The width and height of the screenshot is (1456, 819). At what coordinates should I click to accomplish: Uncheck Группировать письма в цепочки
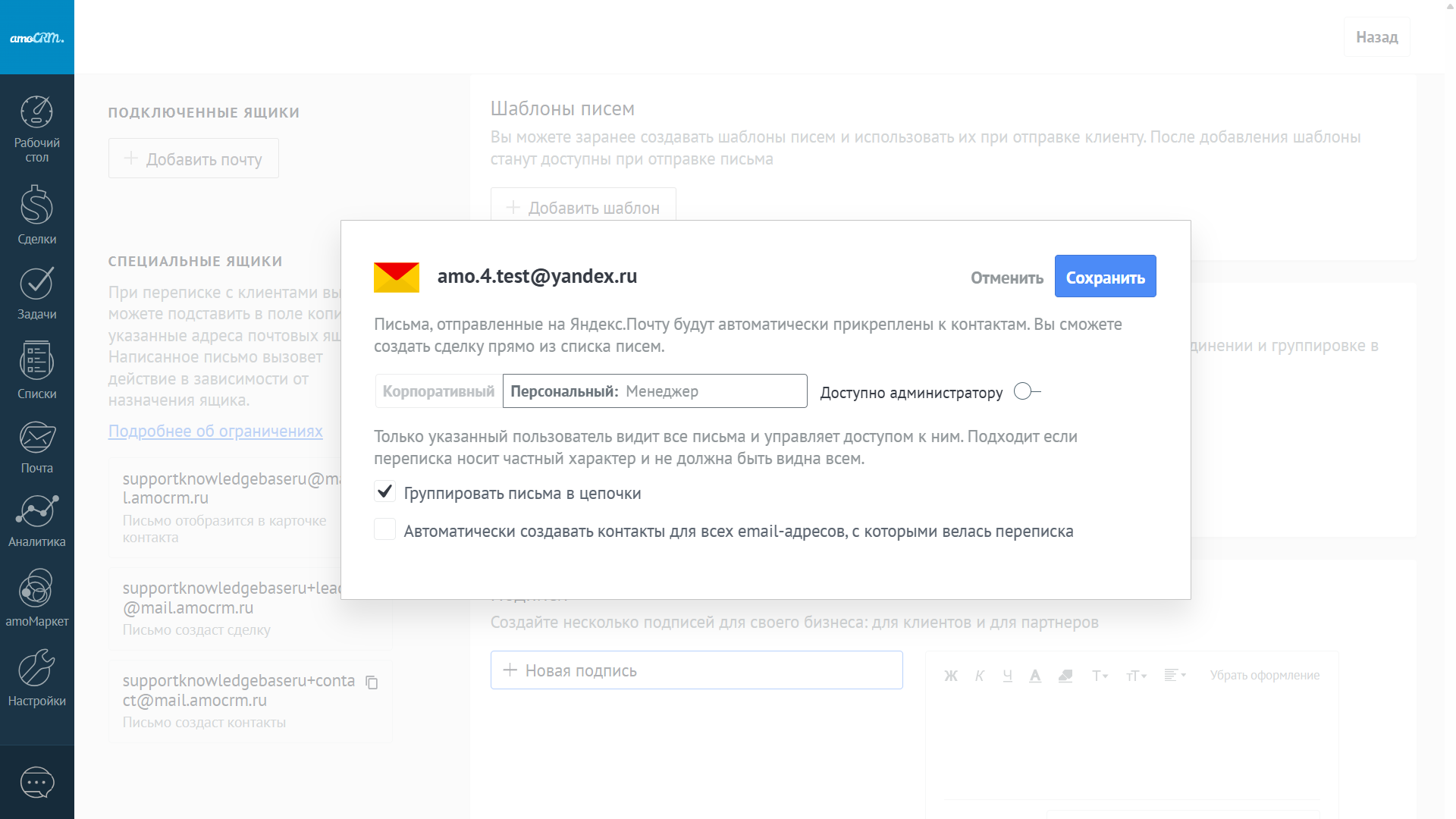(x=385, y=491)
